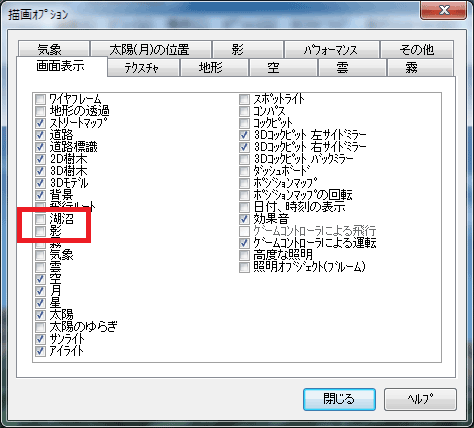The image size is (474, 428).
Task: Click the 閉じる button
Action: [x=339, y=399]
